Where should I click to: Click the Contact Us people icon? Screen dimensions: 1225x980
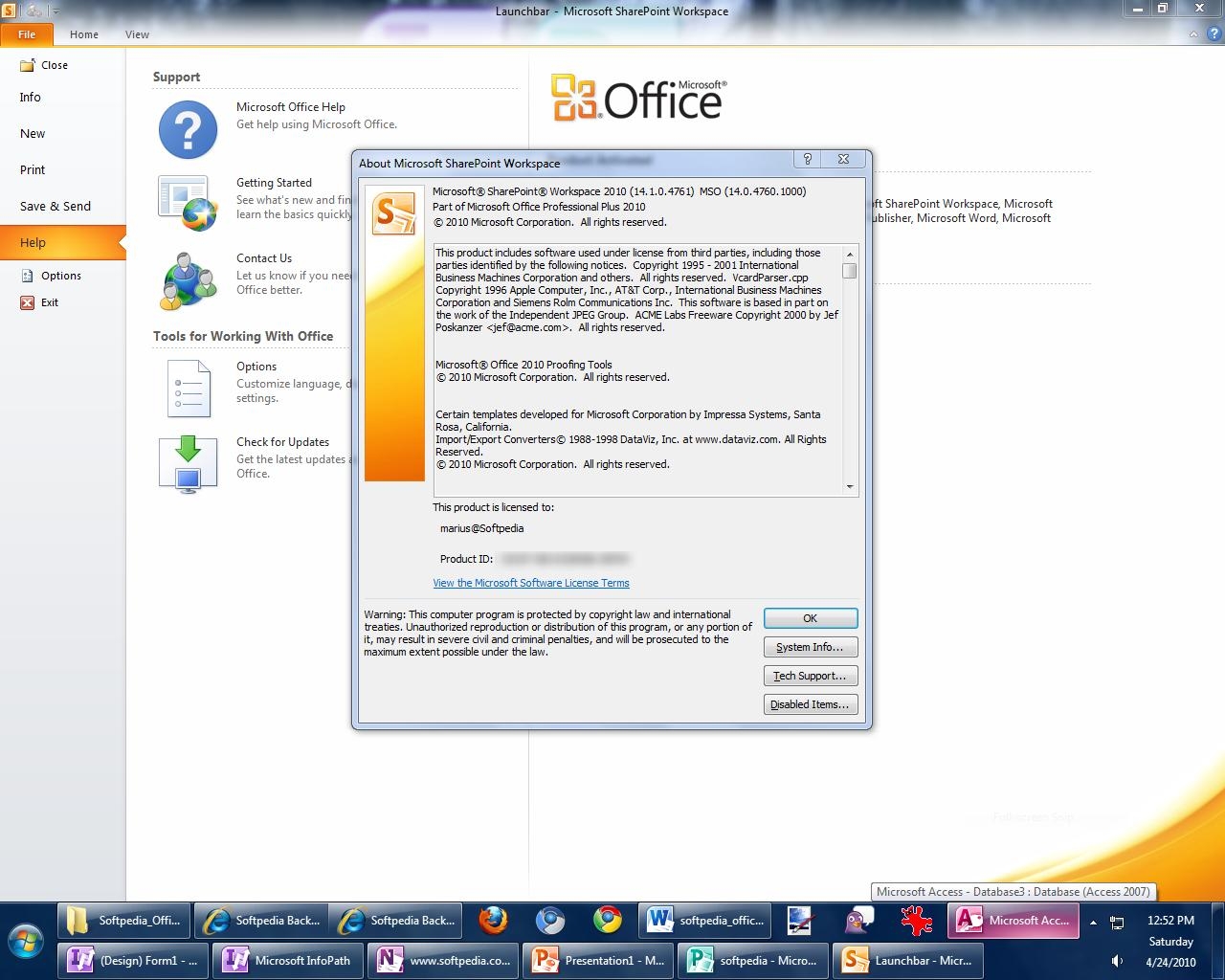tap(188, 280)
